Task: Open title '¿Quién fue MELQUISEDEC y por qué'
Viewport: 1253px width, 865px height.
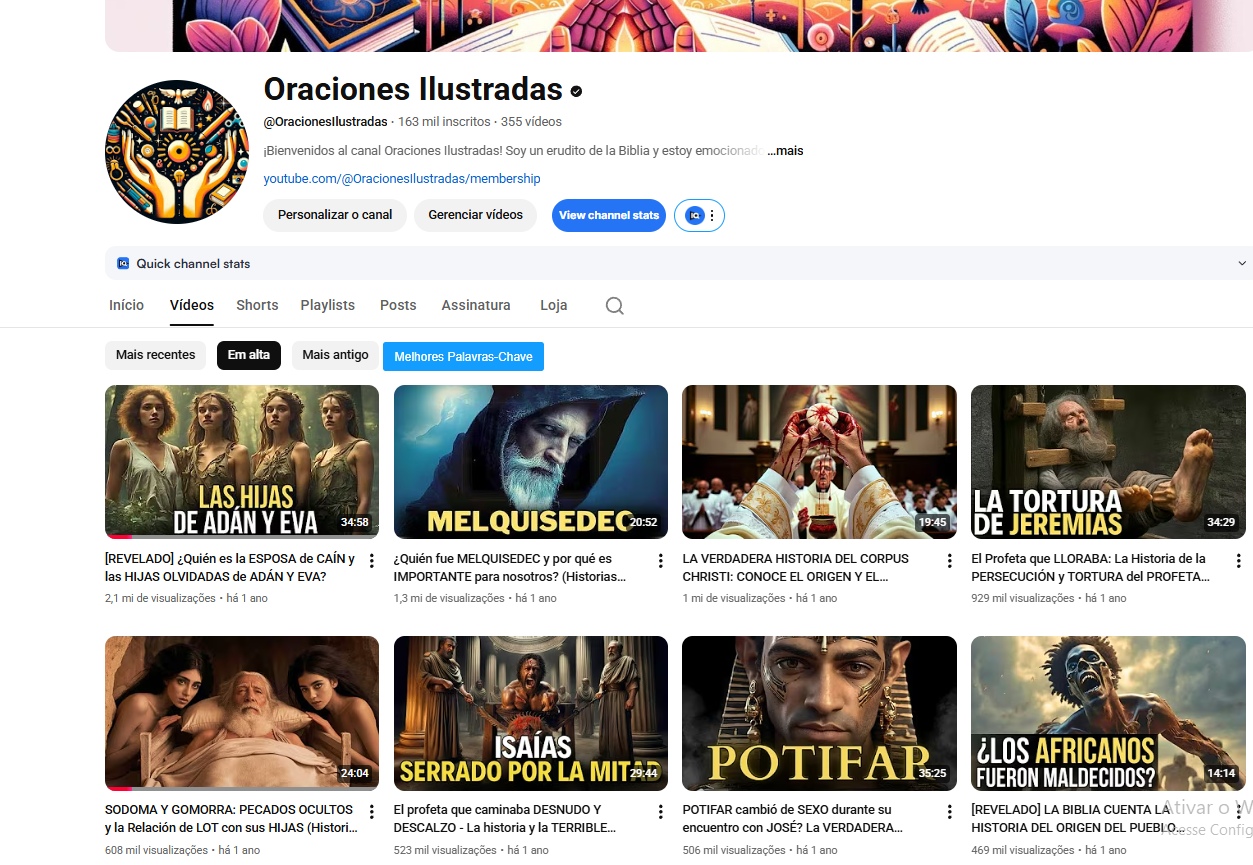Action: tap(510, 568)
